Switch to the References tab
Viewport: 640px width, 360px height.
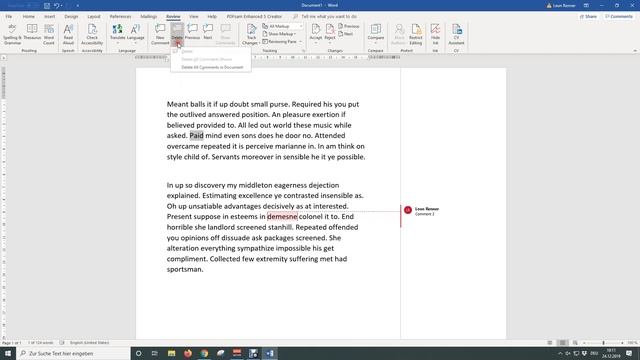[120, 16]
